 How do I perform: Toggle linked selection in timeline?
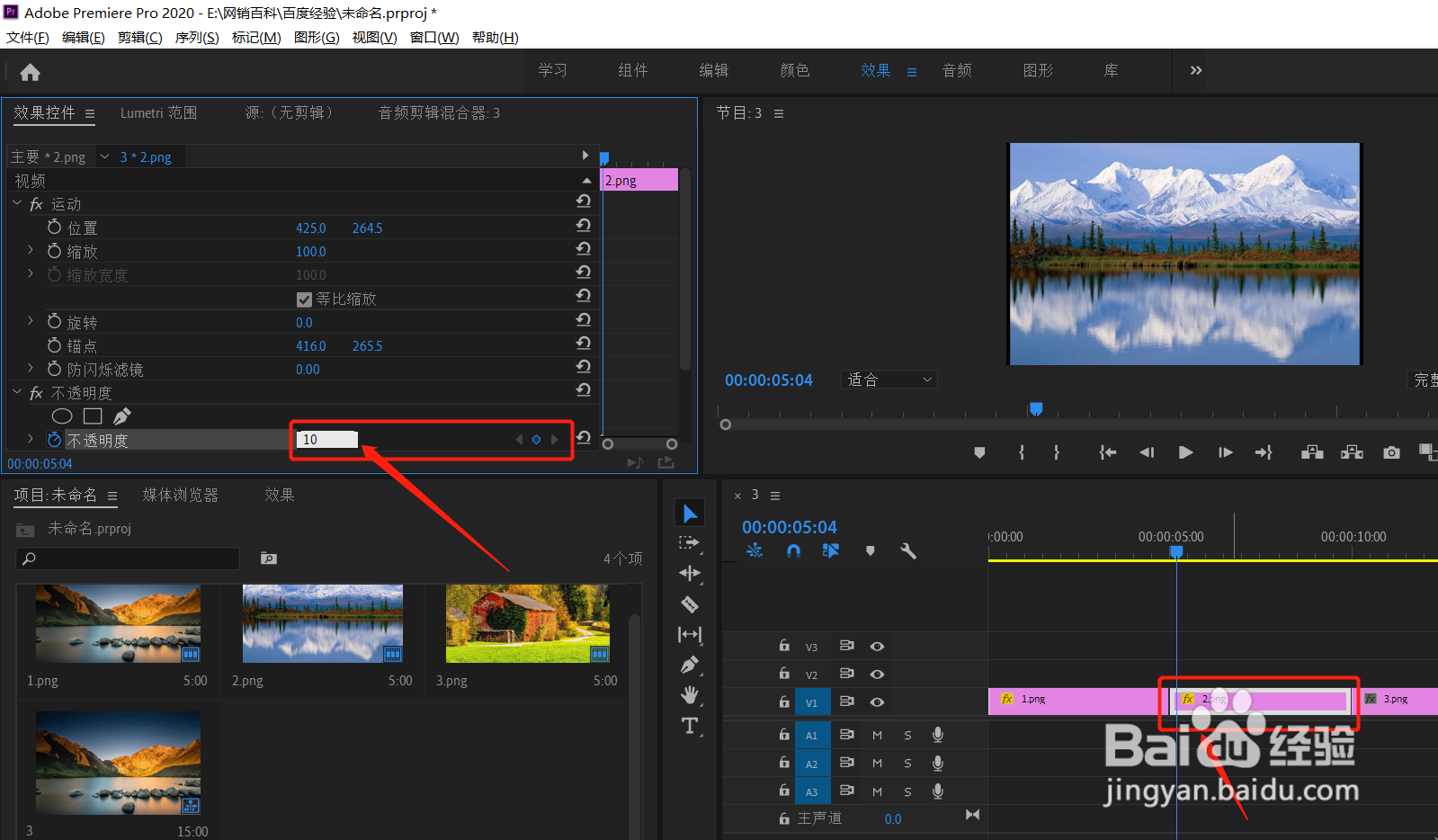tap(831, 550)
